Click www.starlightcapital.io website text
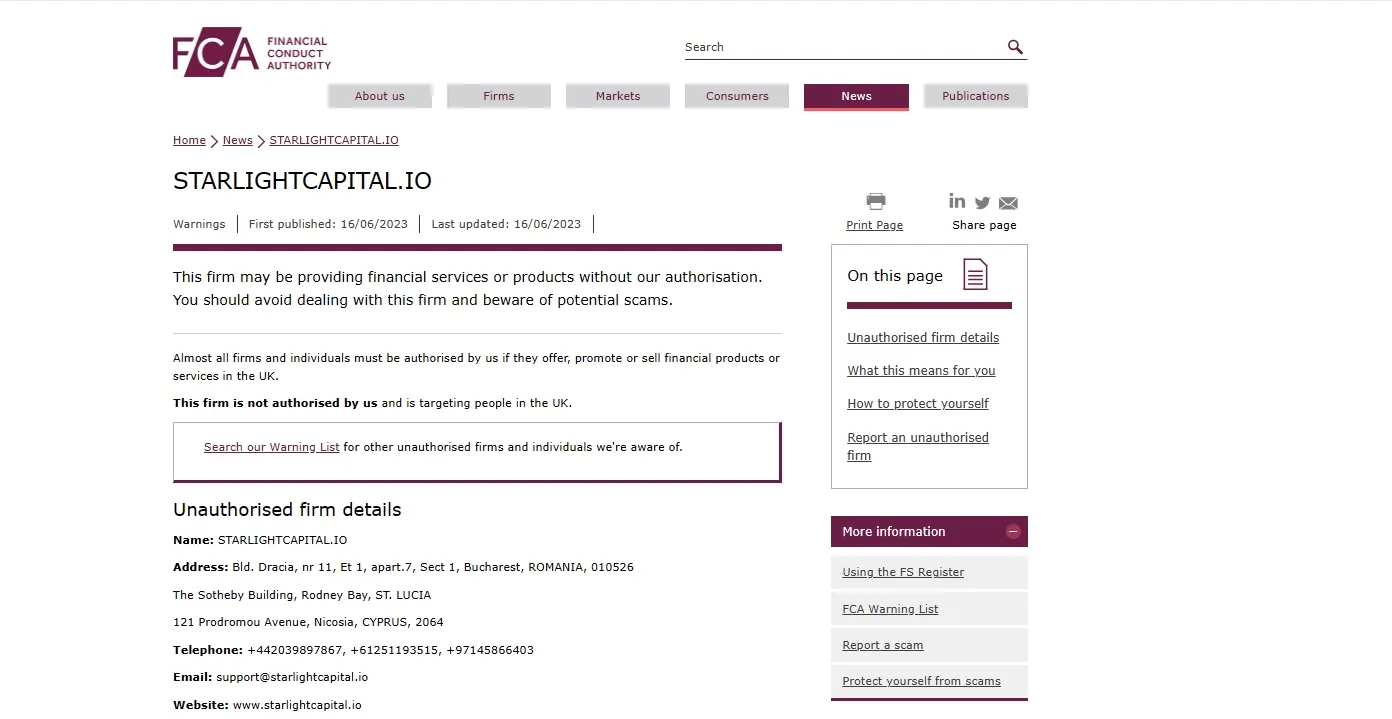Image resolution: width=1392 pixels, height=719 pixels. (x=297, y=705)
